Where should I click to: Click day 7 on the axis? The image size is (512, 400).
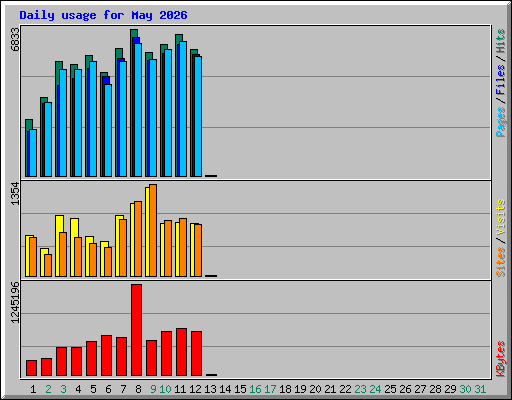pyautogui.click(x=123, y=389)
